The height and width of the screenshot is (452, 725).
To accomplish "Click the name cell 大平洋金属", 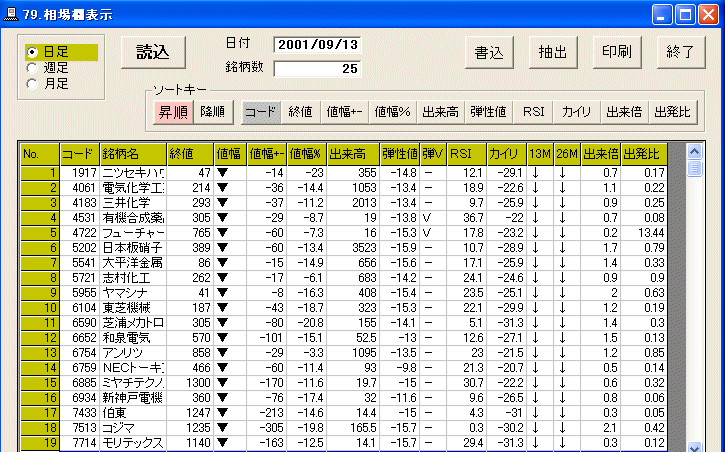I will coord(133,263).
